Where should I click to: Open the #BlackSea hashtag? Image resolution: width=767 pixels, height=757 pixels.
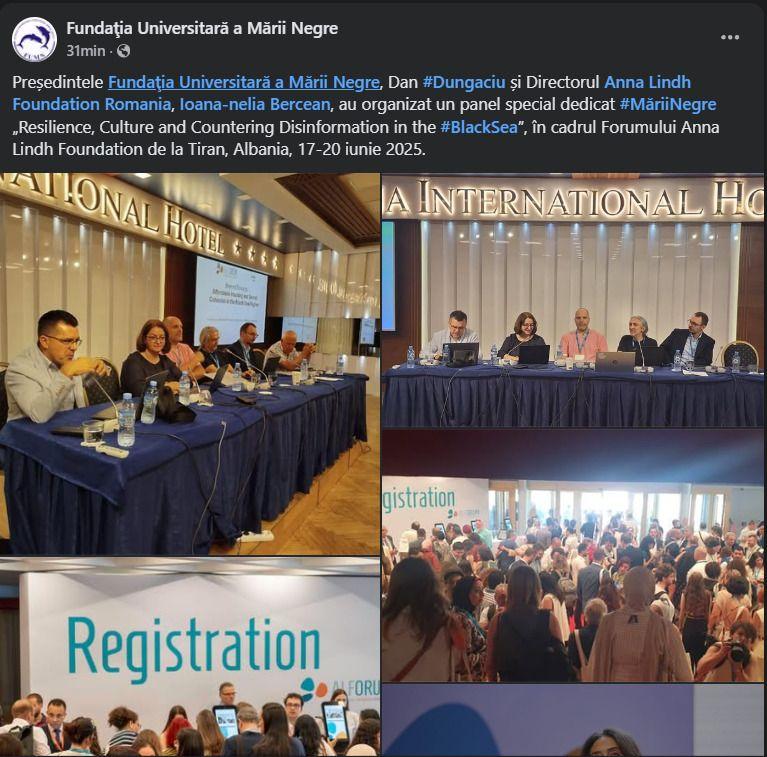point(479,127)
